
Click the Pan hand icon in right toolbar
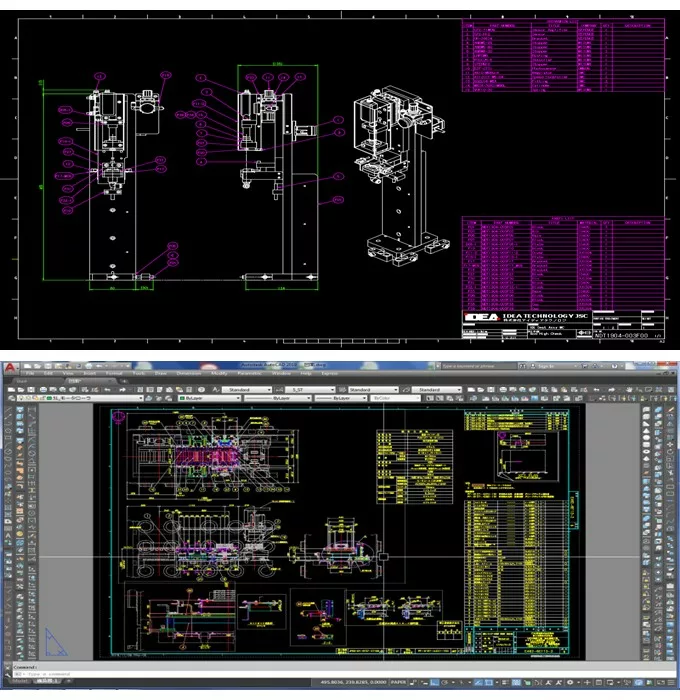coord(629,390)
